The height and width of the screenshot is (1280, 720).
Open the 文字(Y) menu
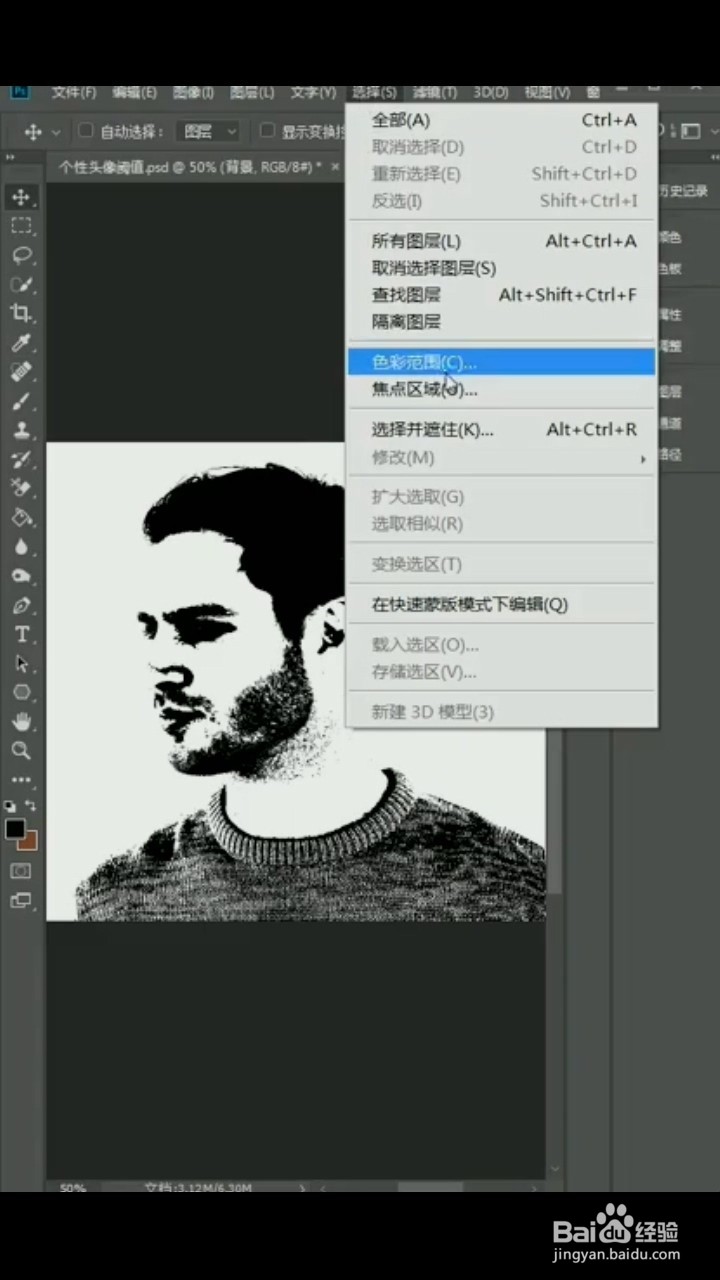coord(313,92)
